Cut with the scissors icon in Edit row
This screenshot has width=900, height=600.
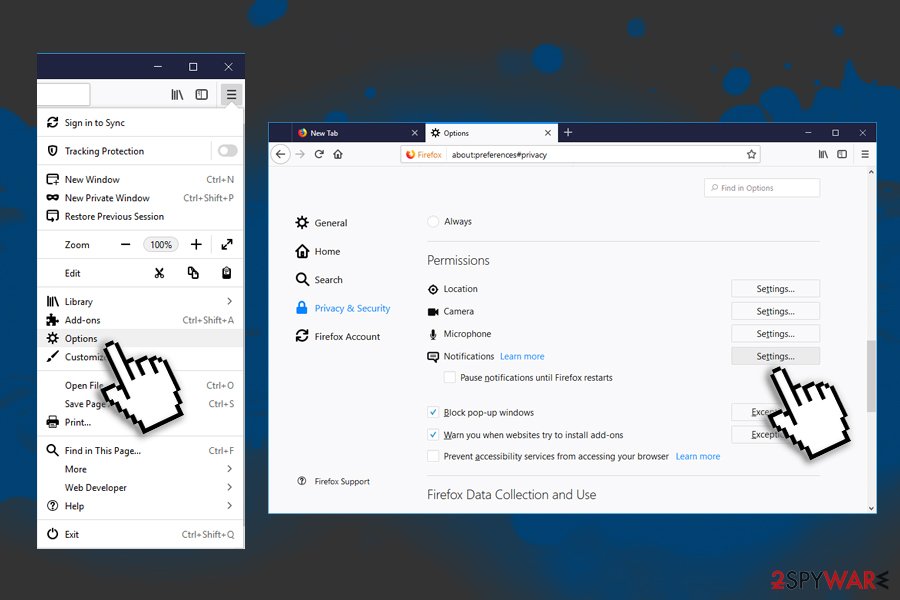160,273
